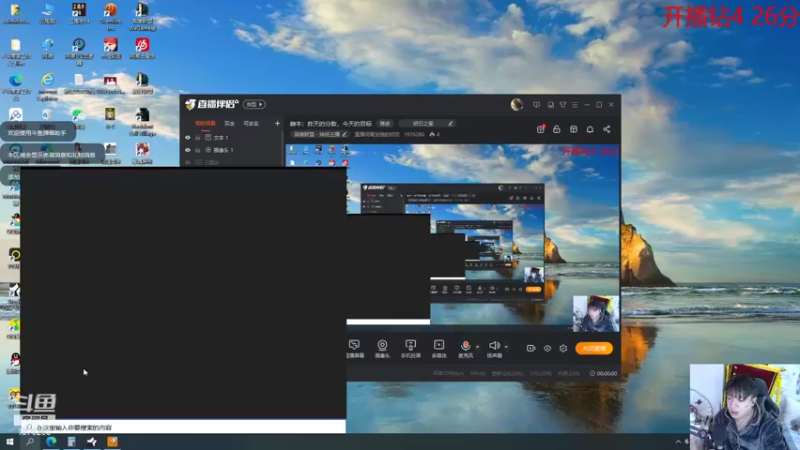This screenshot has height=450, width=800.
Task: Open the Multimedia source tool
Action: pos(439,349)
